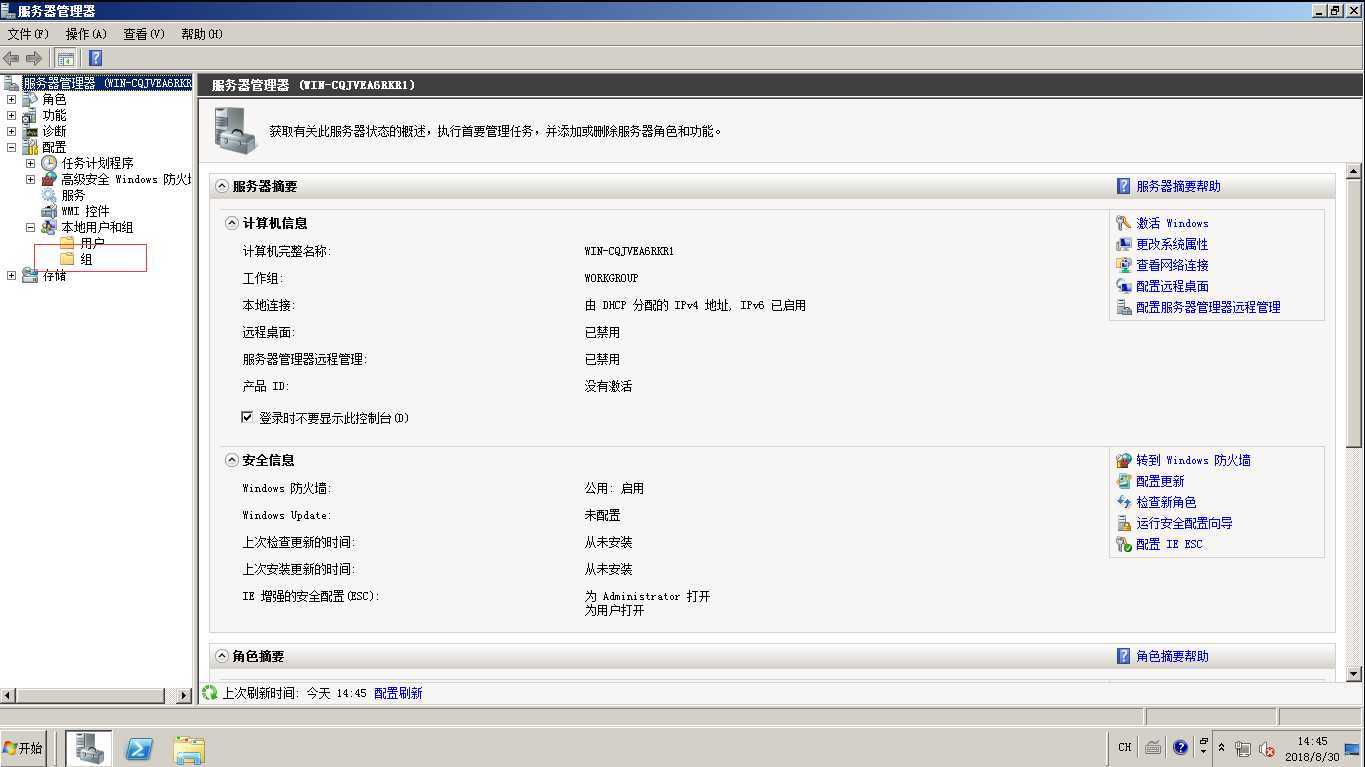Image resolution: width=1365 pixels, height=767 pixels.
Task: Click the content pane vertical scrollbar thumb
Action: point(1355,313)
